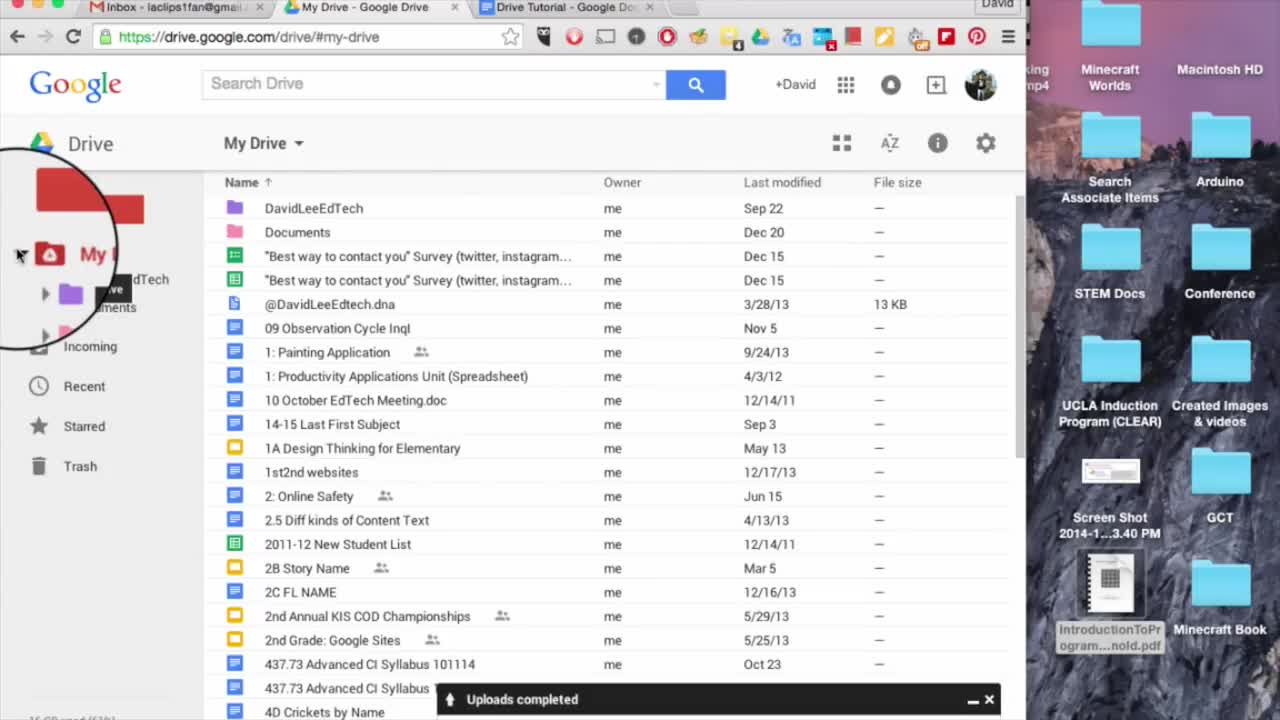Screen dimensions: 1280x720
Task: Open the David account avatar
Action: pyautogui.click(x=980, y=85)
